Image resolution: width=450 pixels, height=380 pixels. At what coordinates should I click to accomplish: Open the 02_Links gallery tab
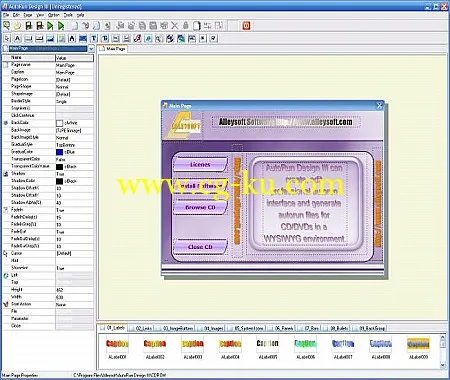pyautogui.click(x=141, y=328)
